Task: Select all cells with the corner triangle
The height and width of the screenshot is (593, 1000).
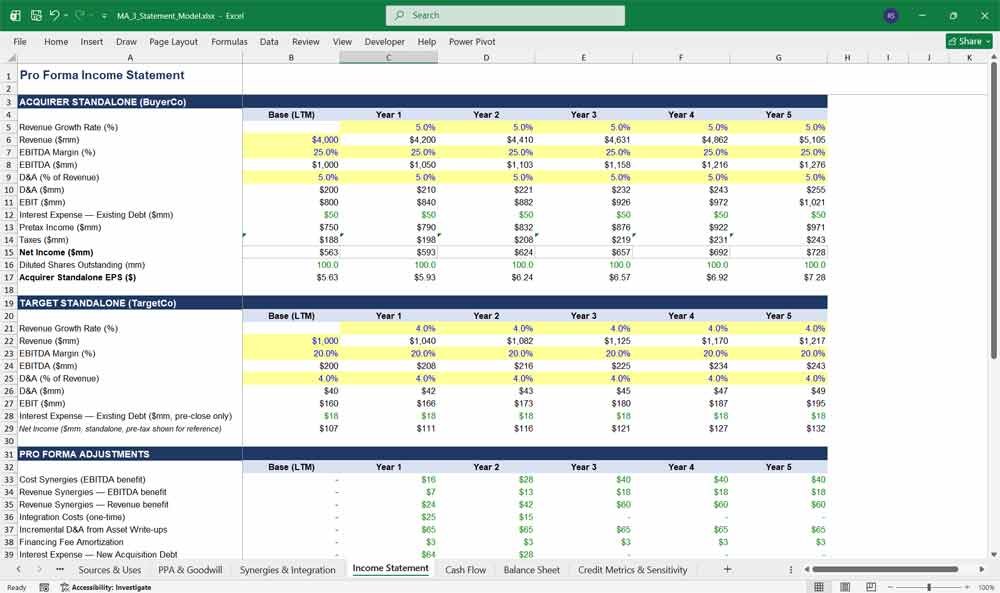Action: [9, 57]
